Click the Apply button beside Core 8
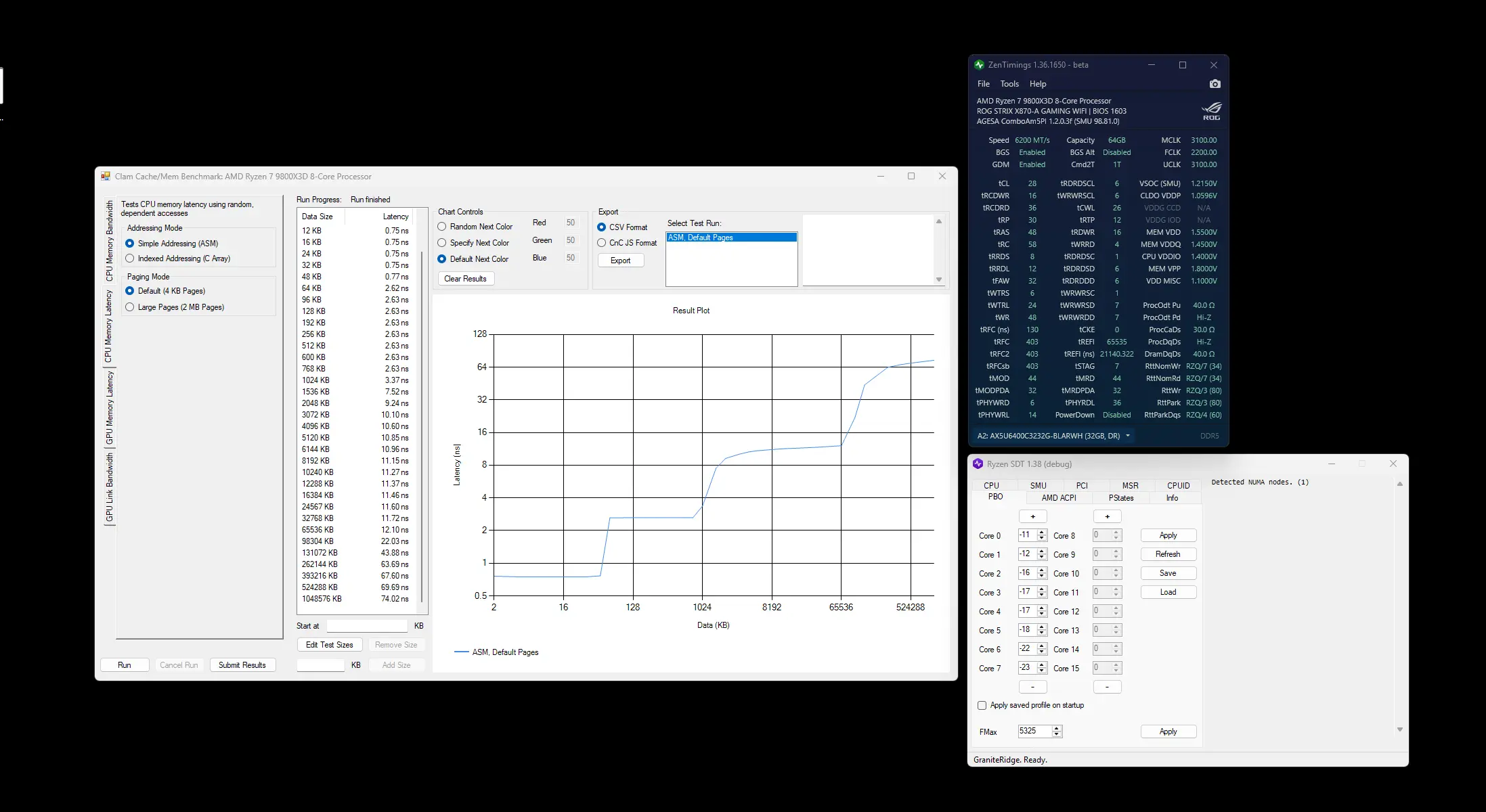This screenshot has height=812, width=1486. coord(1168,535)
